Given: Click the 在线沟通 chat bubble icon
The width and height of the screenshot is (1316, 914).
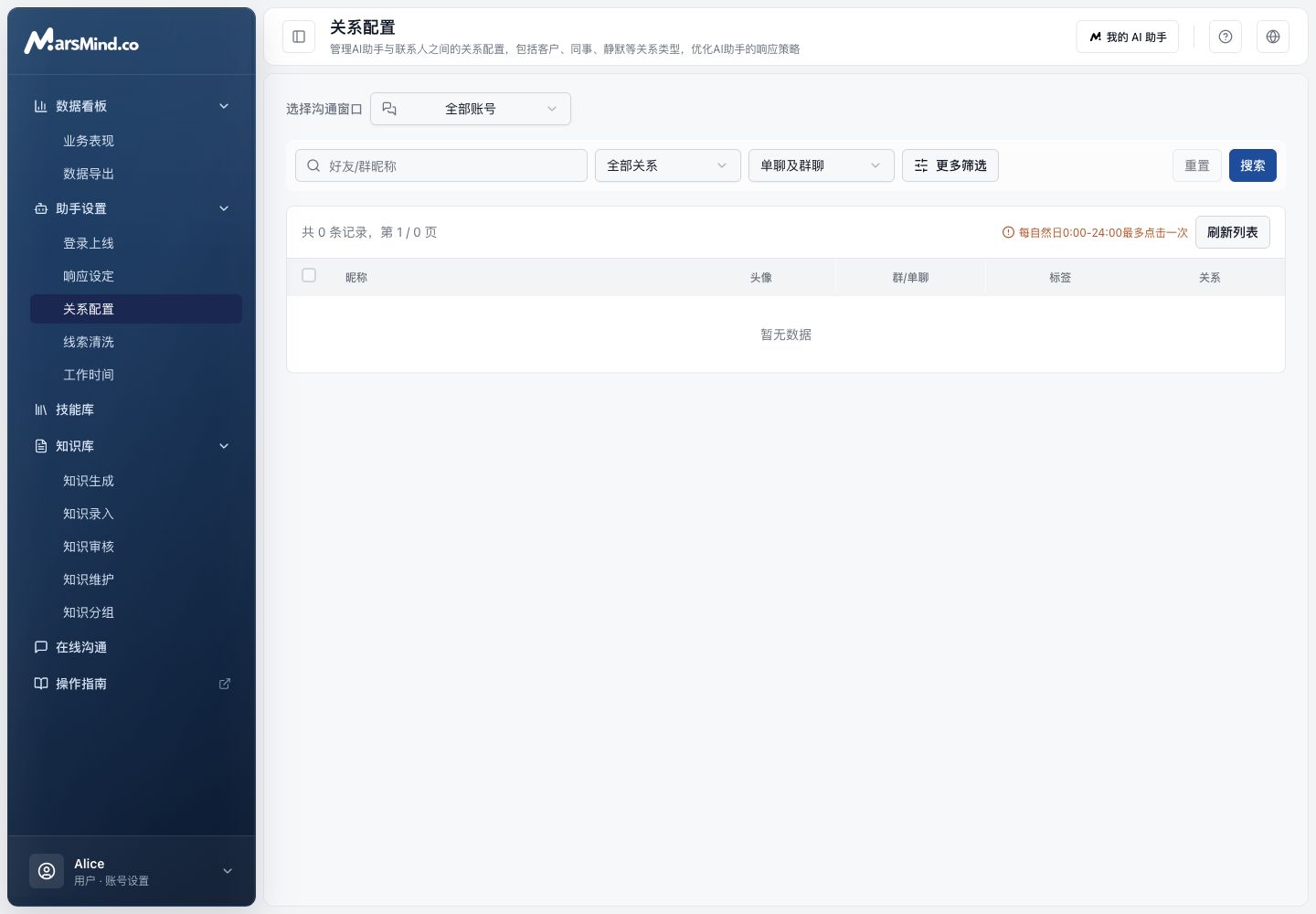Looking at the screenshot, I should click(x=41, y=647).
